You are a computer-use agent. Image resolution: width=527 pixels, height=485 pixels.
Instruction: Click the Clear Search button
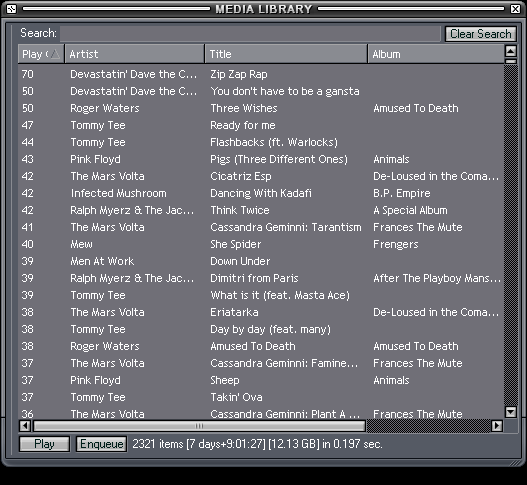point(481,34)
